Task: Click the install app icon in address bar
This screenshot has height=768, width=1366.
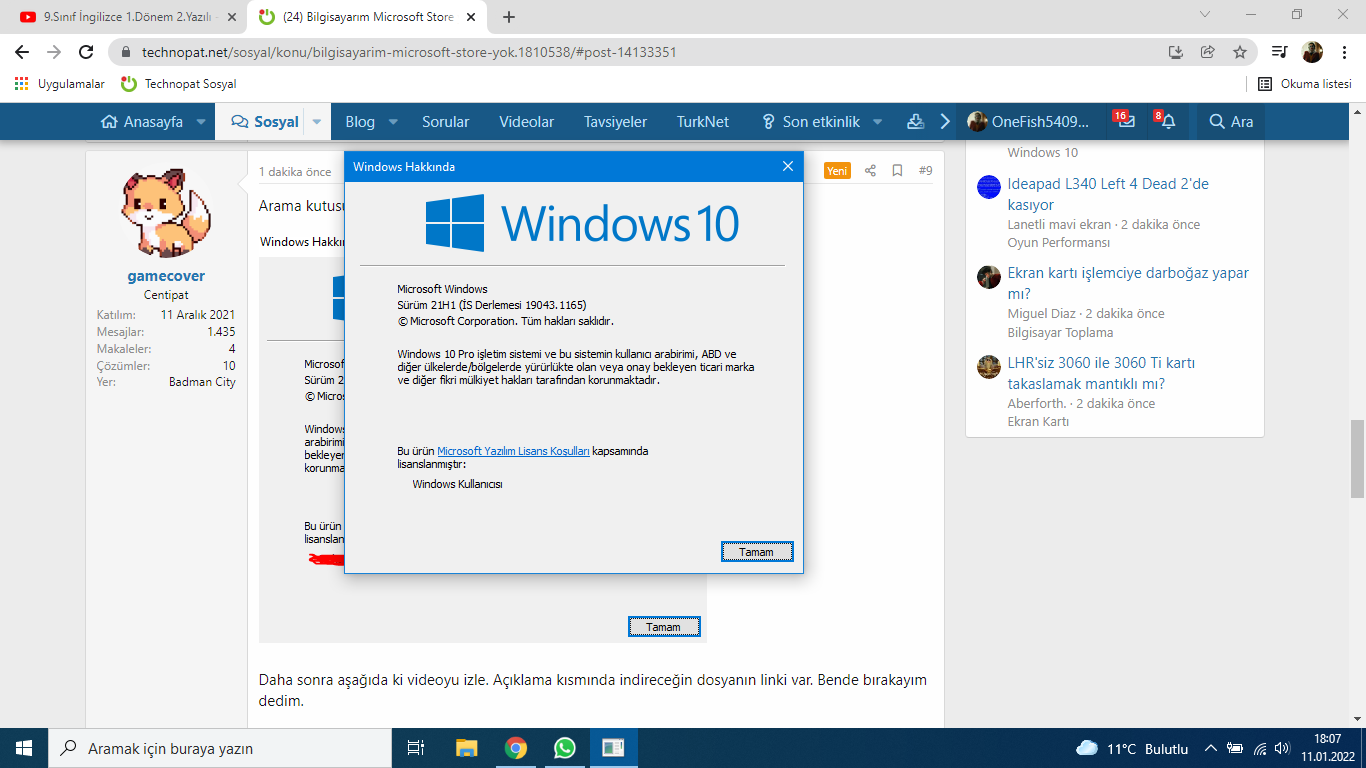Action: point(1176,52)
